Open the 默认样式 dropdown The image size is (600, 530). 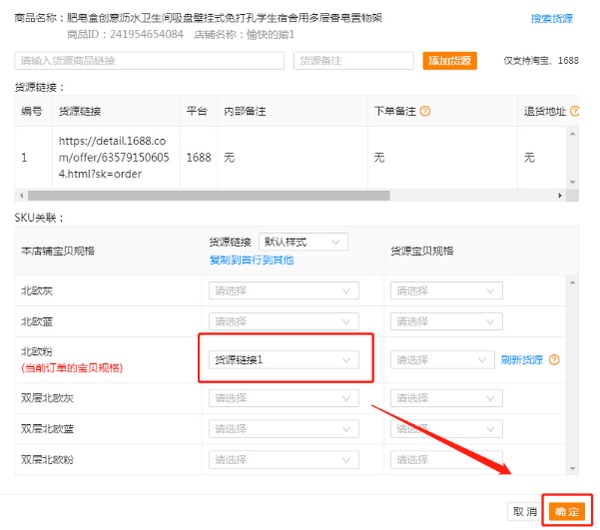pyautogui.click(x=303, y=241)
